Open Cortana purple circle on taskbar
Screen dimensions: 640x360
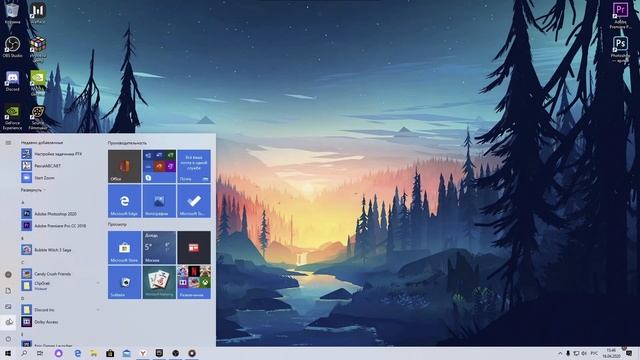[x=58, y=353]
